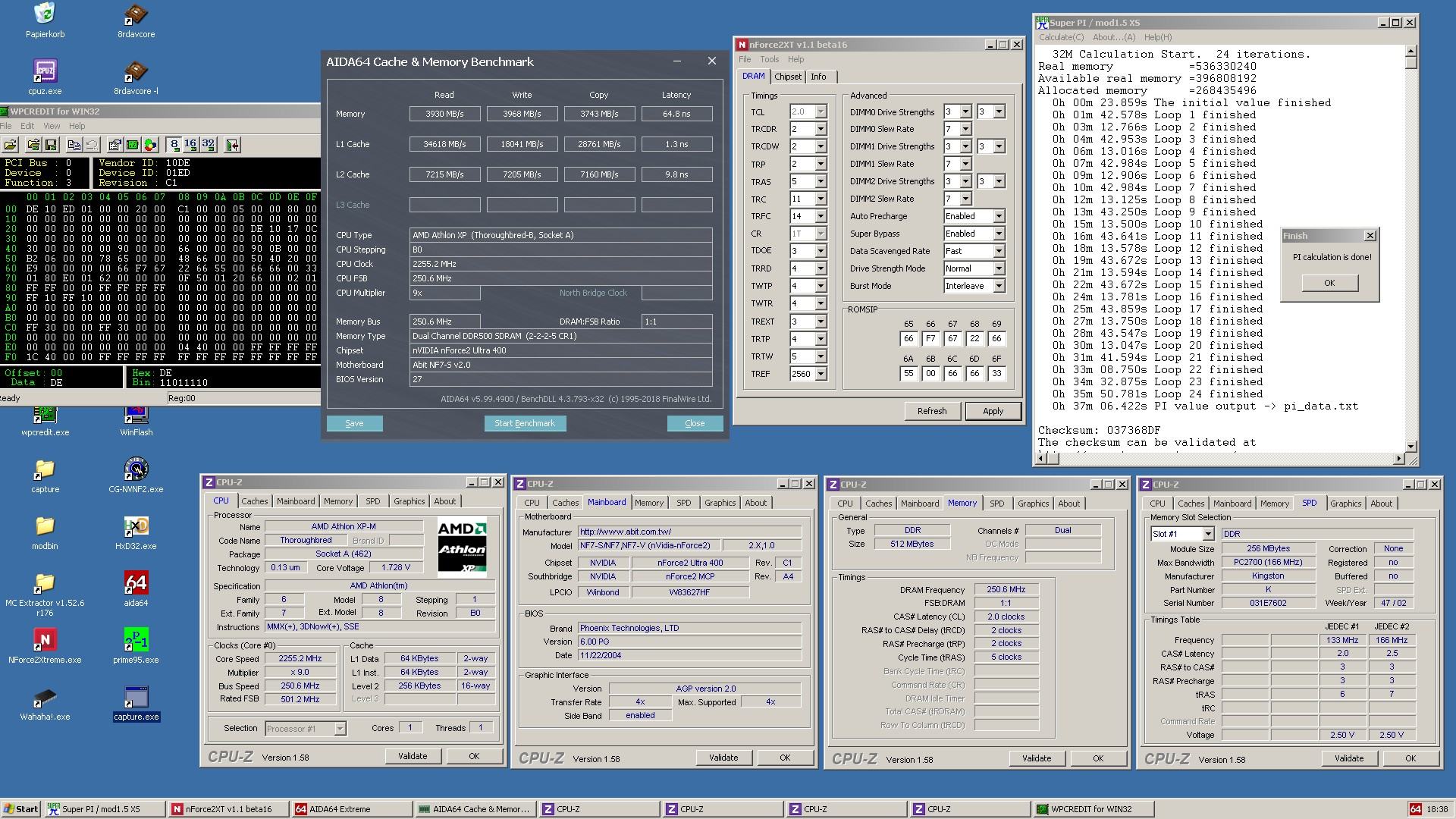The width and height of the screenshot is (1456, 819).
Task: Click the save floppy icon in WPCREDIT
Action: point(51,145)
